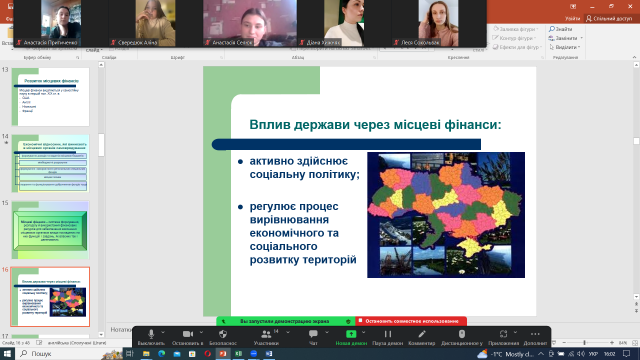Click green screen sharing status bar
Viewport: 640px width, 360px height.
pyautogui.click(x=286, y=321)
